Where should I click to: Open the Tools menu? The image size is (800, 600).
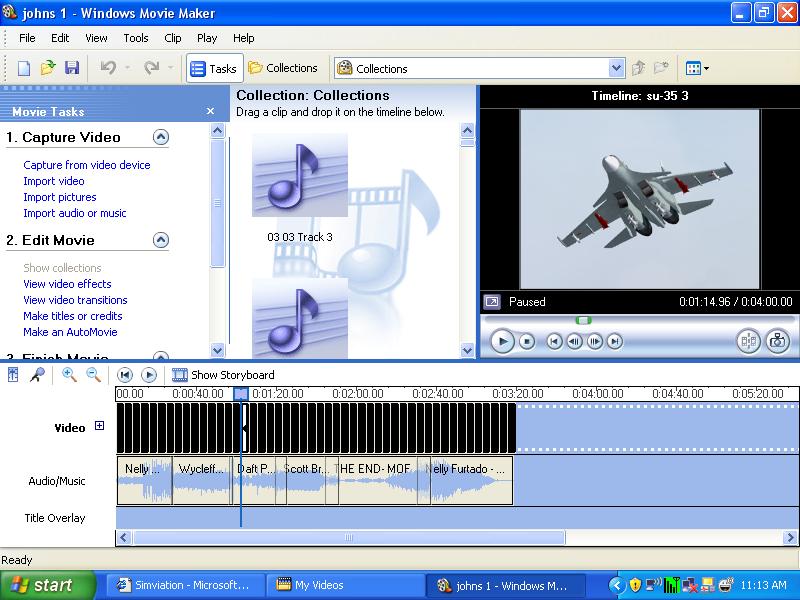click(x=136, y=38)
